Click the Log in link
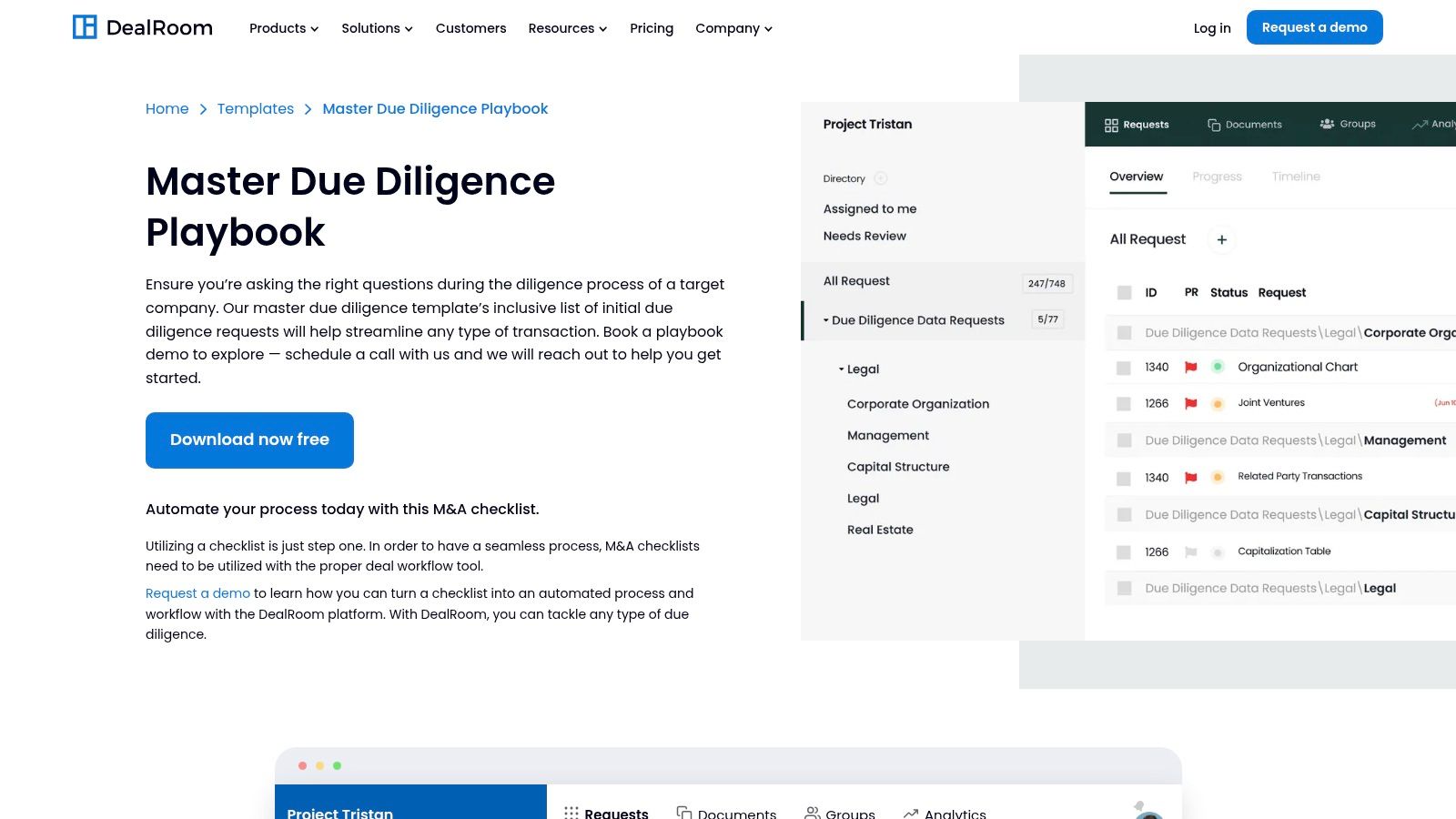This screenshot has height=819, width=1456. [x=1212, y=28]
